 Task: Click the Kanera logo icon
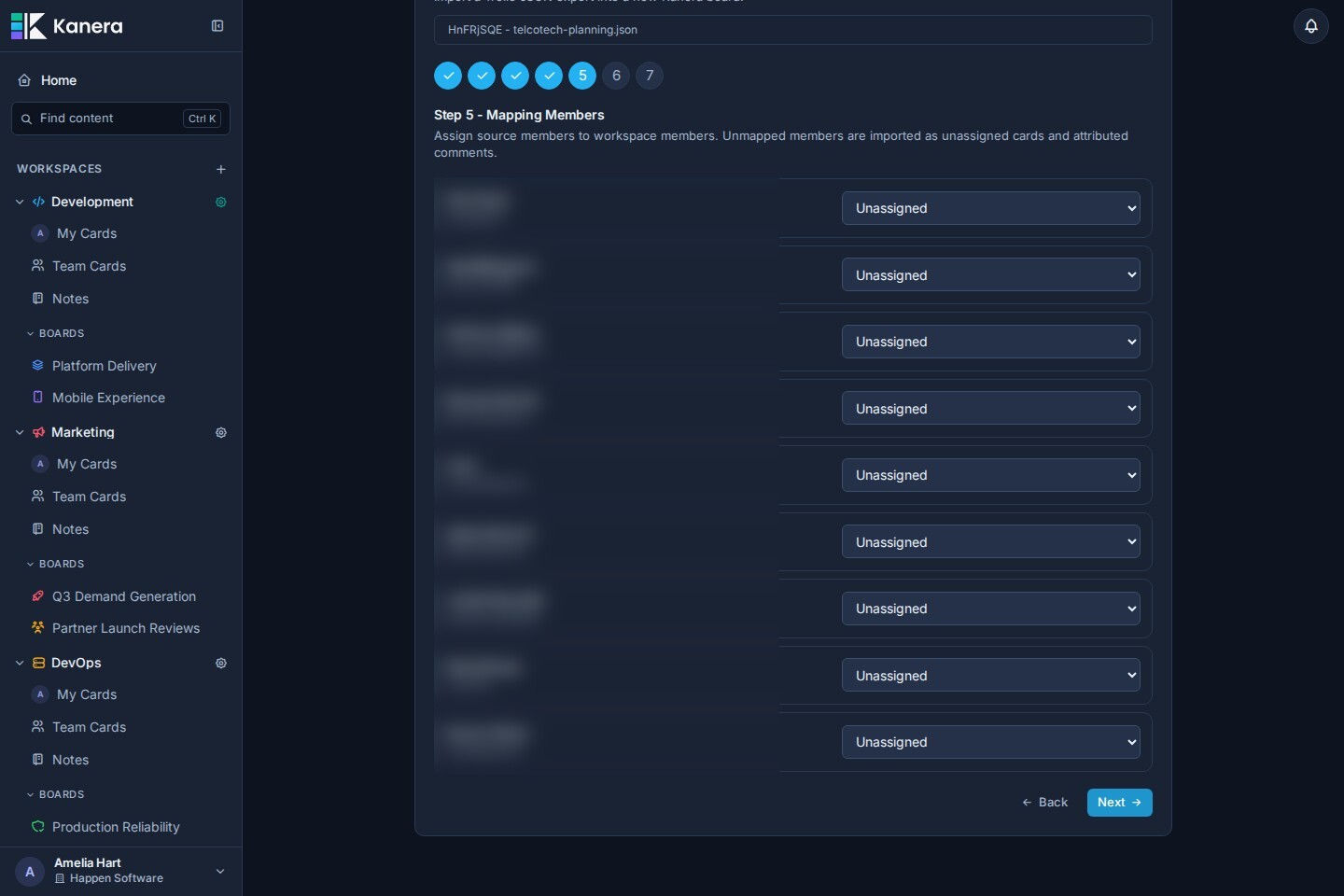pos(28,26)
